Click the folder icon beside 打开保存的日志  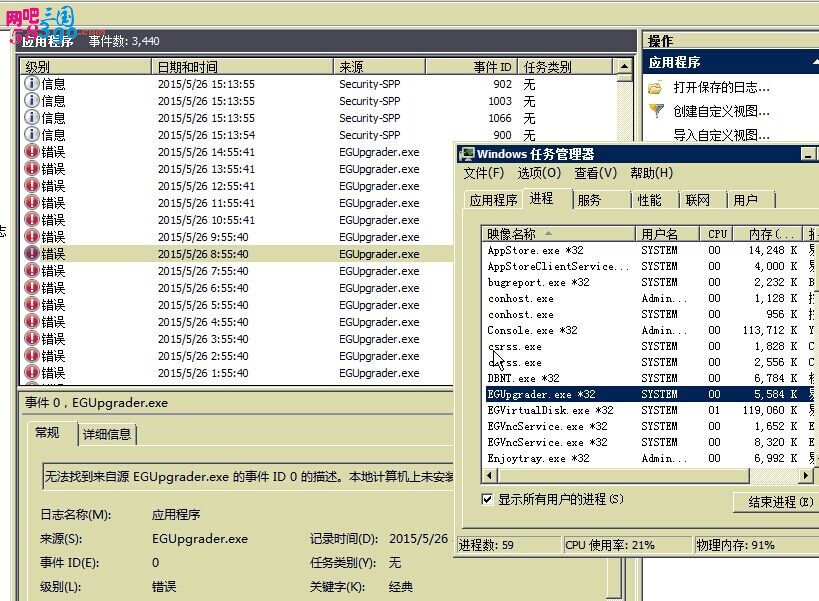656,87
